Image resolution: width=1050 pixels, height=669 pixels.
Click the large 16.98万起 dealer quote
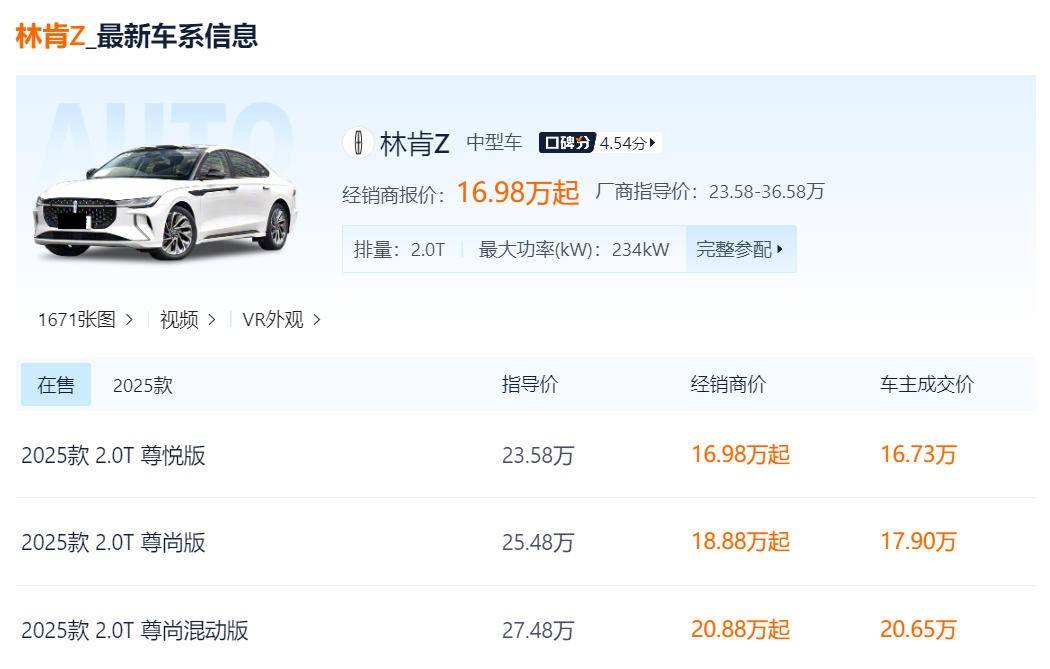[x=518, y=192]
